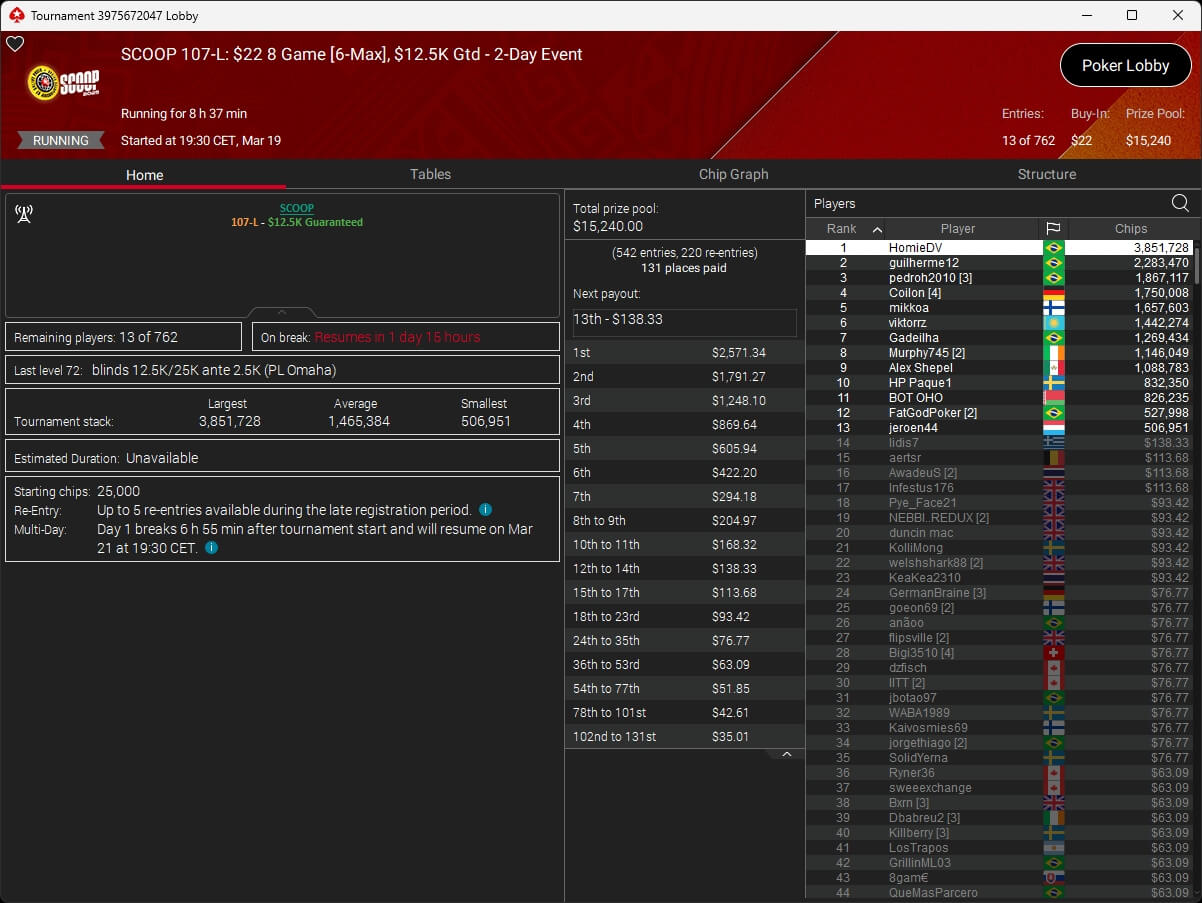Click the Multi-Day info icon
The image size is (1202, 903).
click(x=212, y=548)
